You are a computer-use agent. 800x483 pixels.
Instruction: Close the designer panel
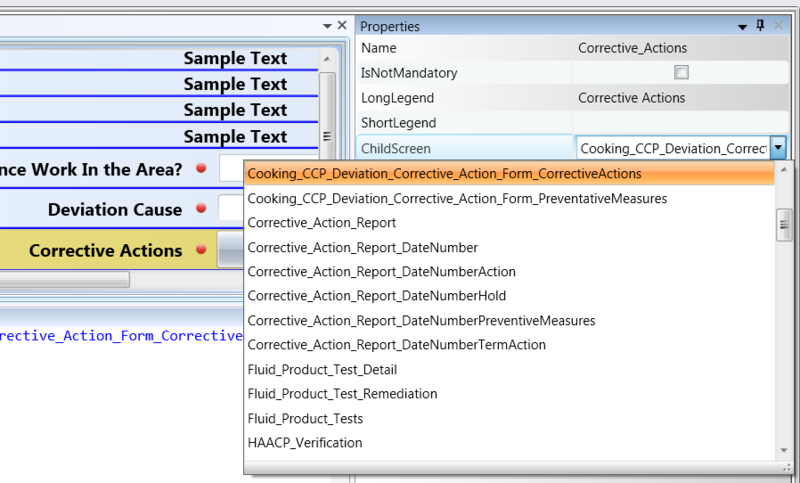(342, 25)
